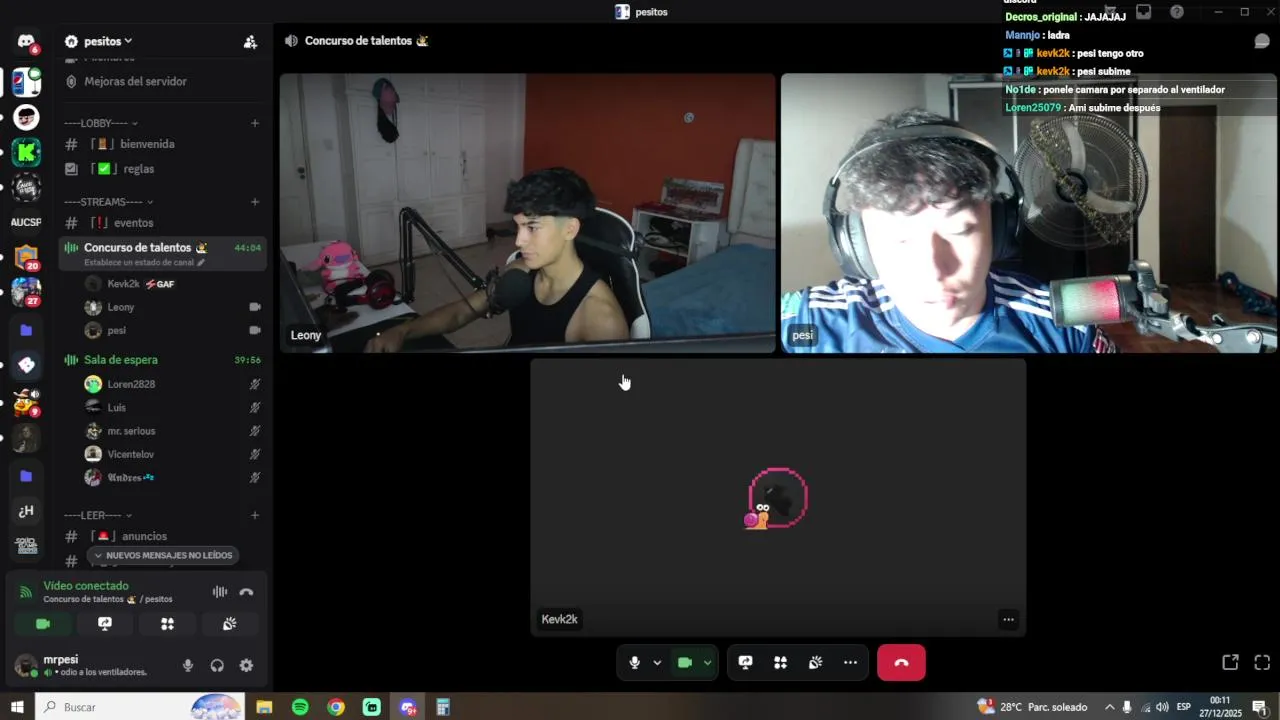1280x720 pixels.
Task: Open soundboard in the call control bar
Action: click(815, 662)
